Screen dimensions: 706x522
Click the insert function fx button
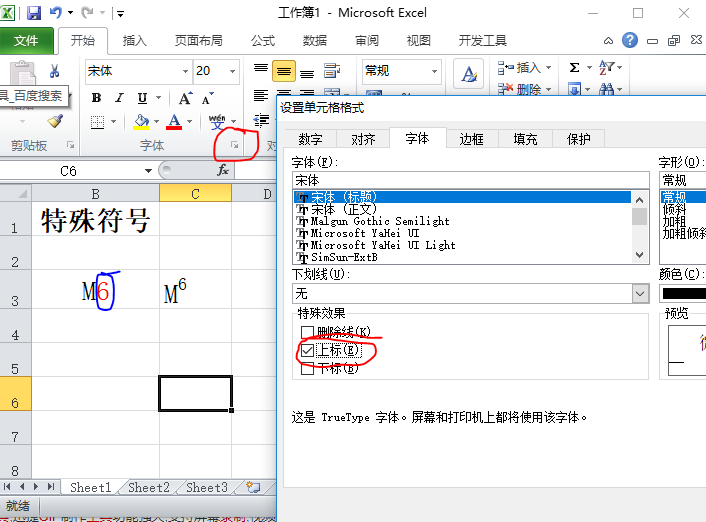pyautogui.click(x=223, y=171)
